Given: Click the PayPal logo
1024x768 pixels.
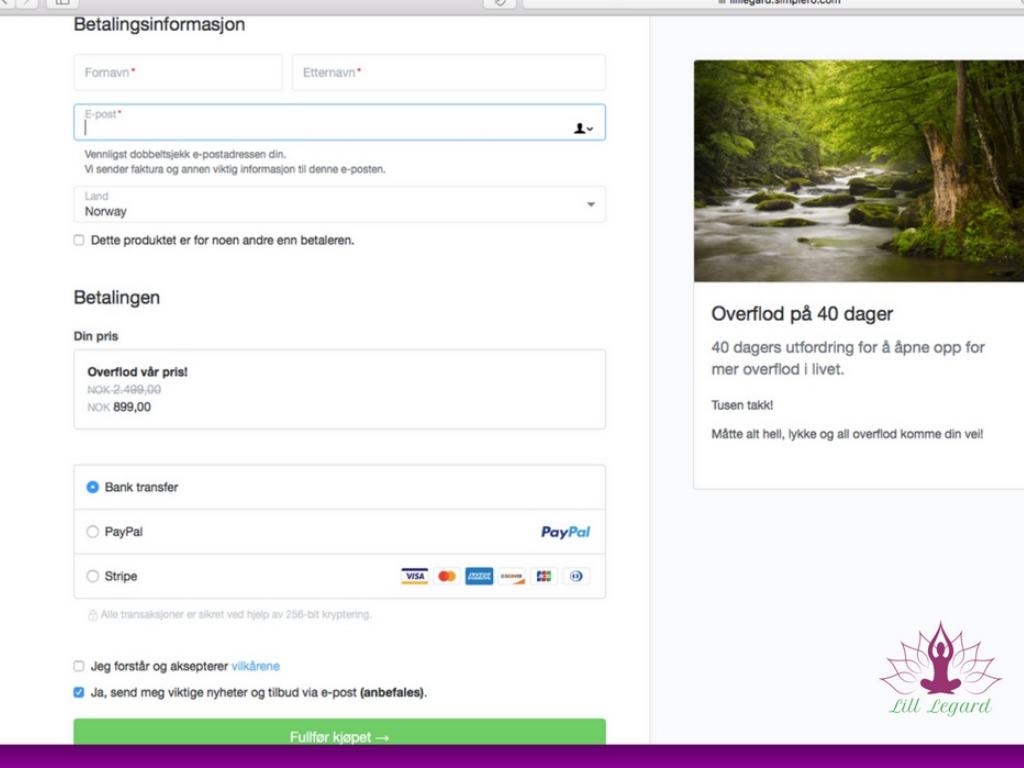Looking at the screenshot, I should 565,532.
